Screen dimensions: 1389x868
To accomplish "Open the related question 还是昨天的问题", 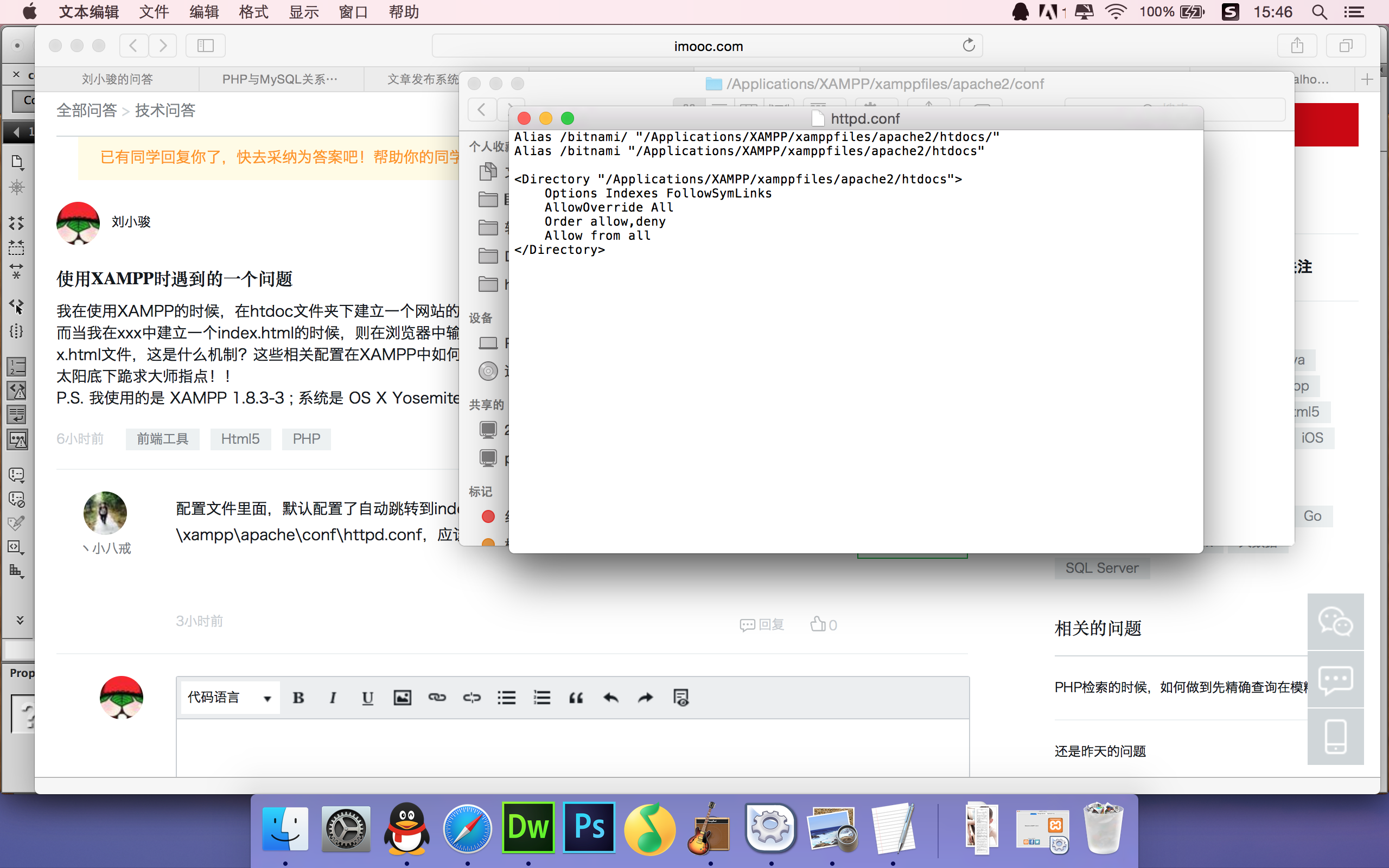I will coord(1100,751).
